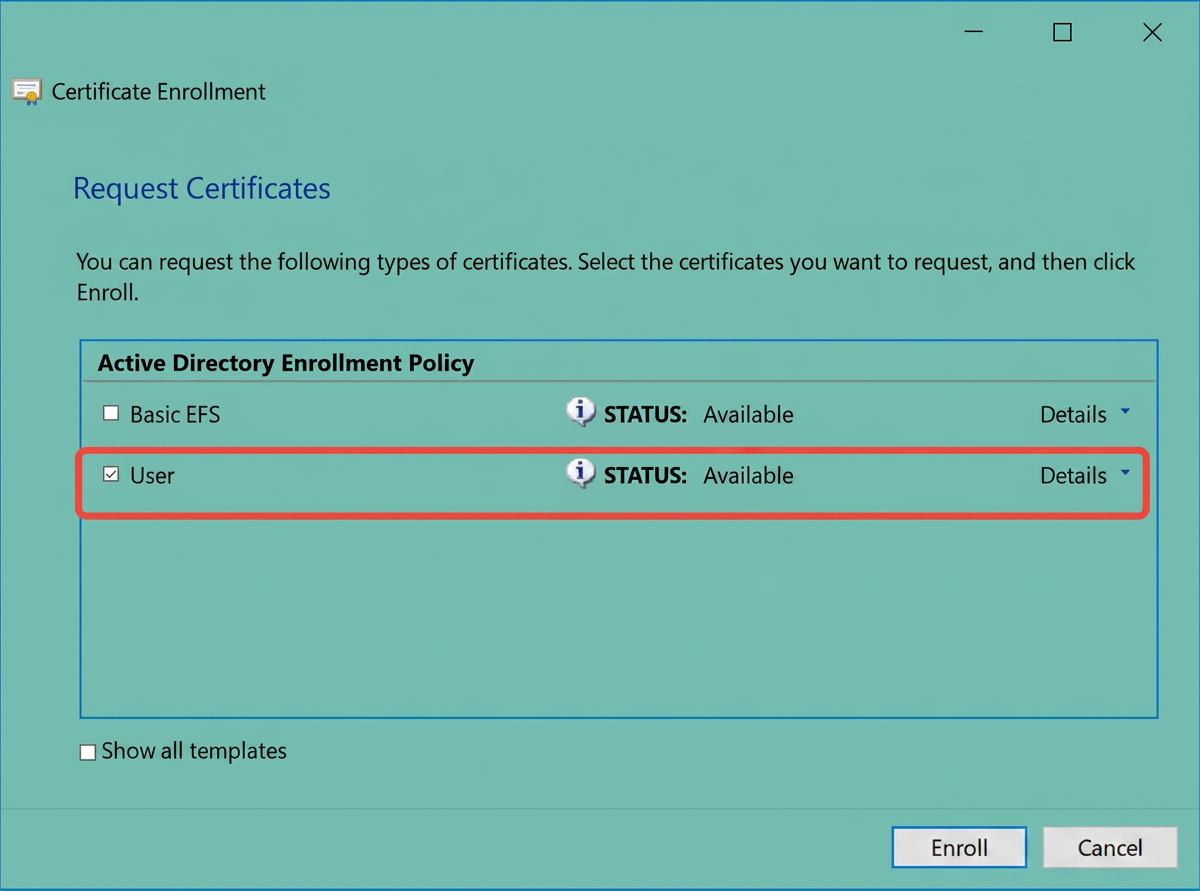Image resolution: width=1200 pixels, height=891 pixels.
Task: Expand Details arrow for User certificate
Action: 1125,473
